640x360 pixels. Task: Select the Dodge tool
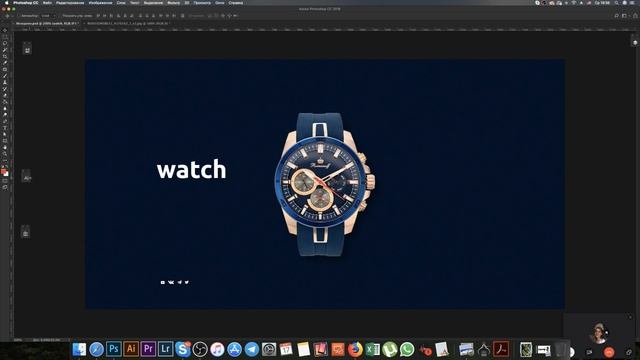[5, 115]
